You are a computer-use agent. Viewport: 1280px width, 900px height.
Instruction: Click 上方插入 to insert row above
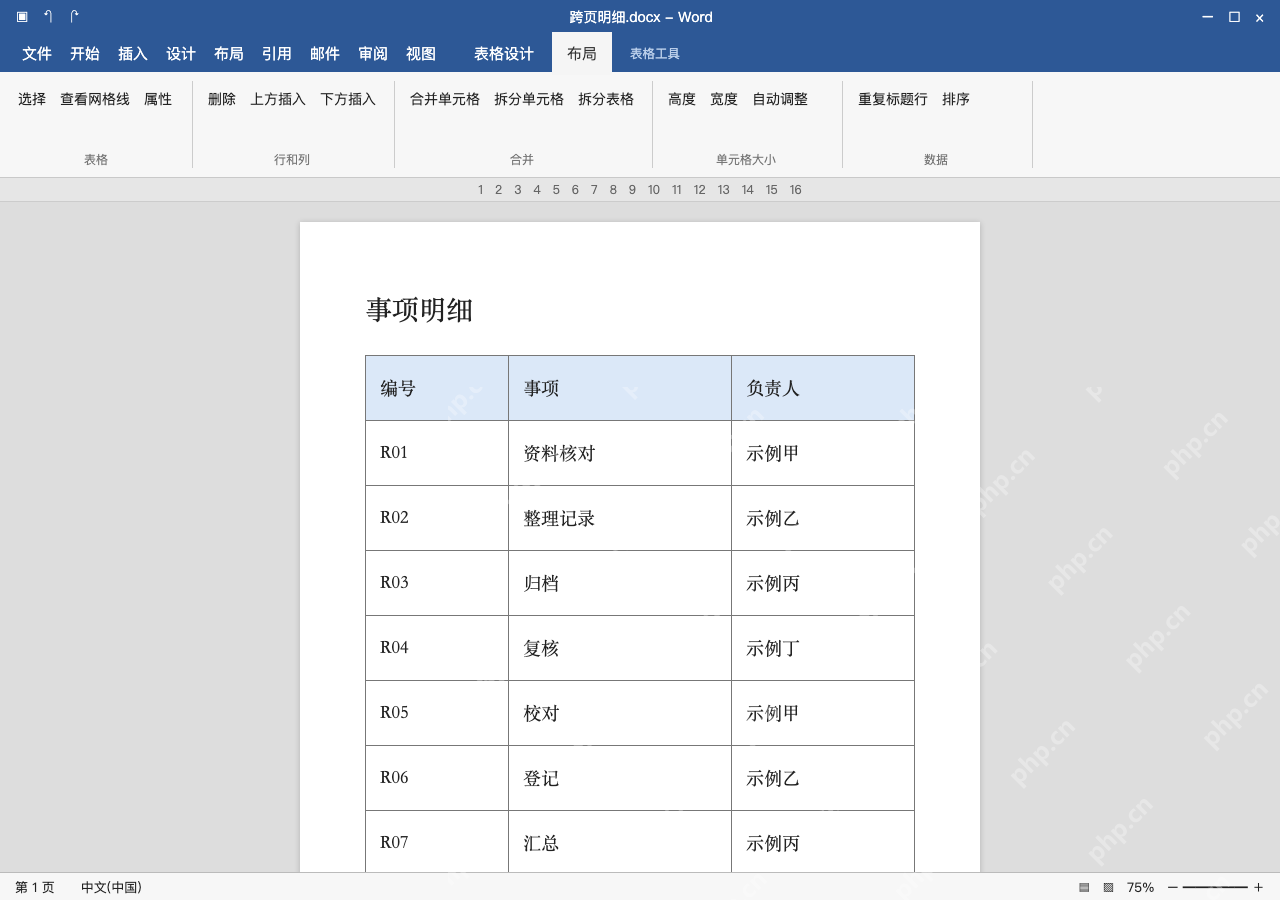pyautogui.click(x=278, y=99)
